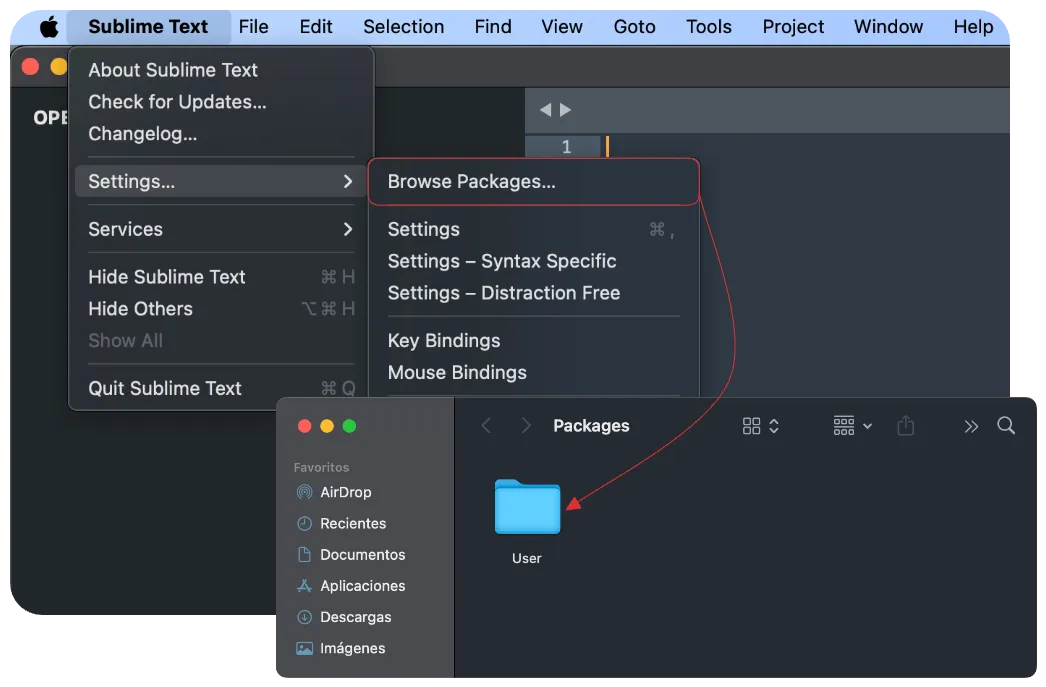1046x687 pixels.
Task: Expand Finder toolbar overflow chevrons
Action: point(970,426)
